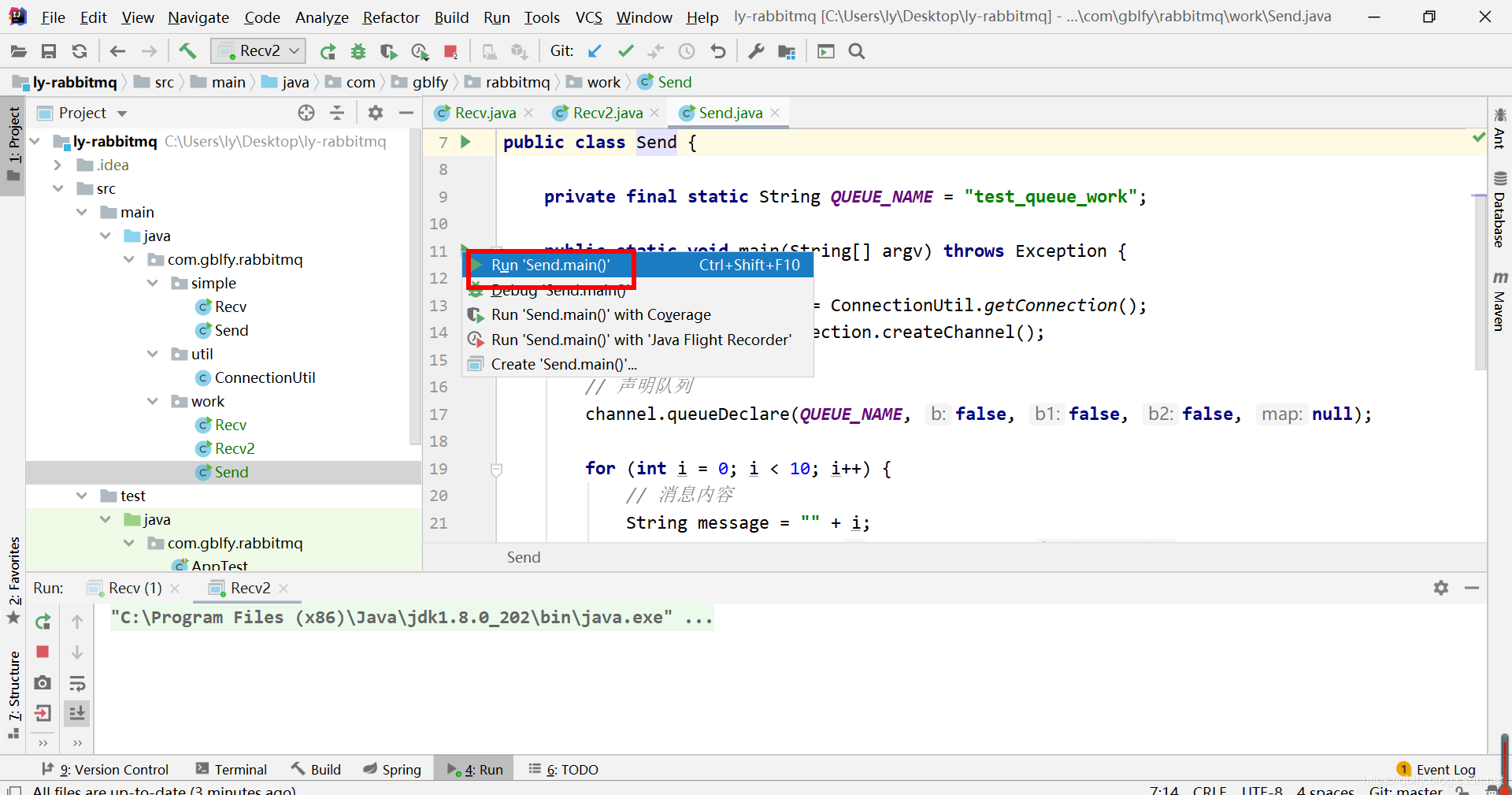Screen dimensions: 1512x795
Task: Open the Refactor menu
Action: point(391,17)
